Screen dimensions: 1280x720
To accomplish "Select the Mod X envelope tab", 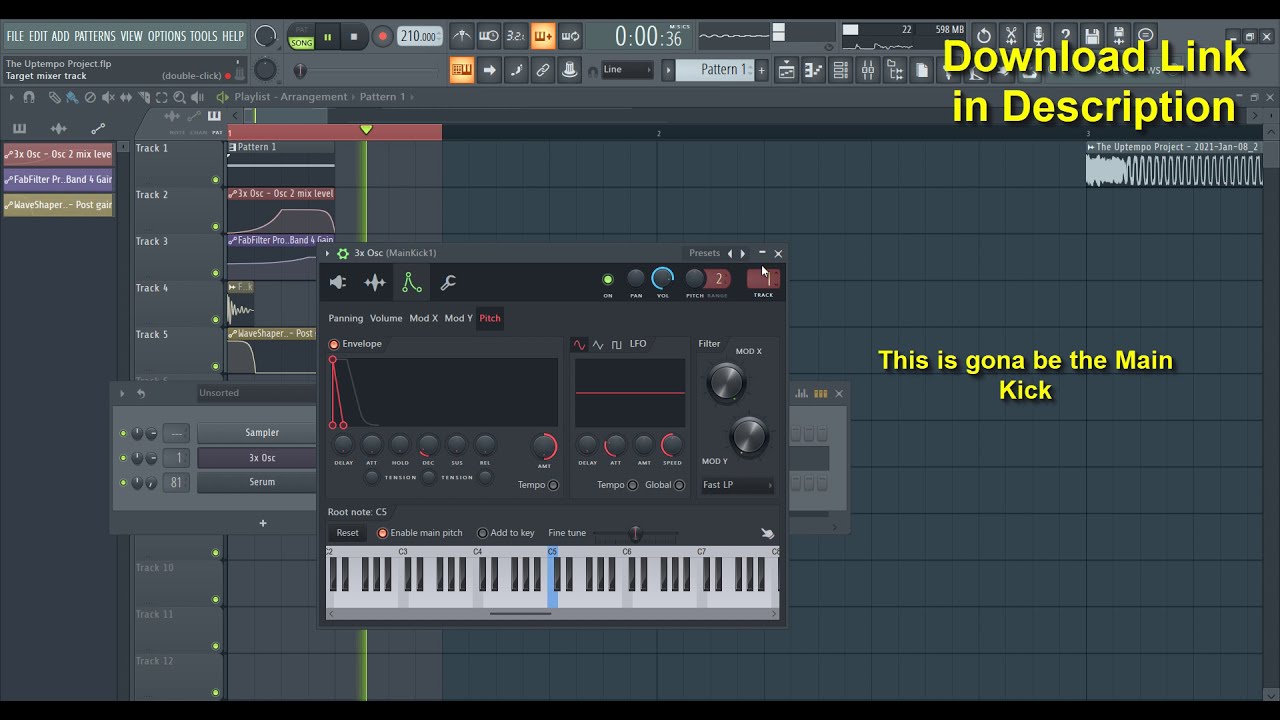I will click(423, 318).
